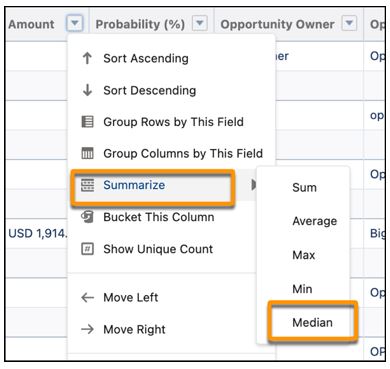Image resolution: width=390 pixels, height=369 pixels.
Task: Choose Sum in the Summarize submenu
Action: coord(305,187)
